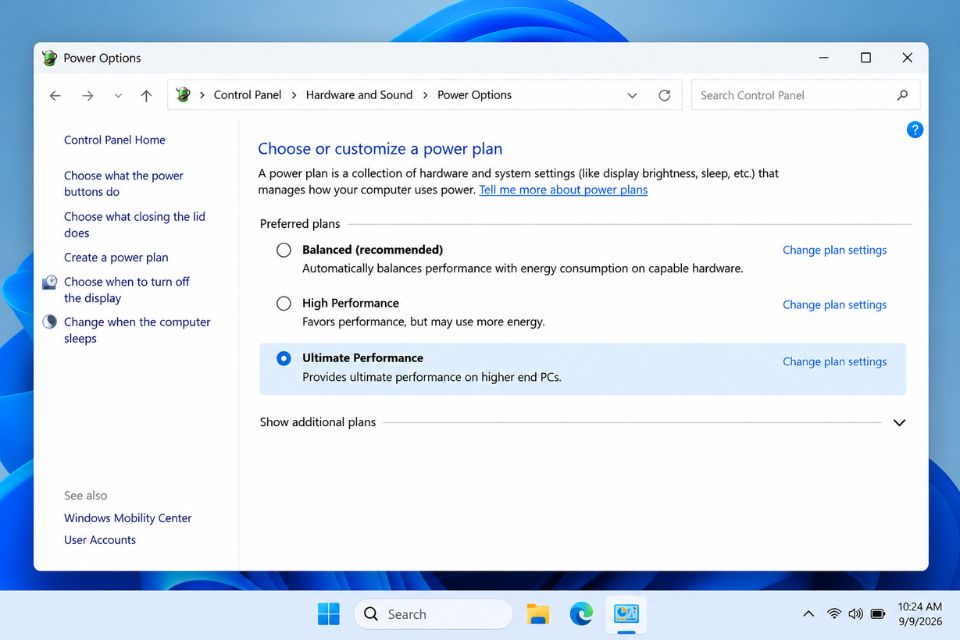The width and height of the screenshot is (960, 640).
Task: Close the Power Options window
Action: 907,58
